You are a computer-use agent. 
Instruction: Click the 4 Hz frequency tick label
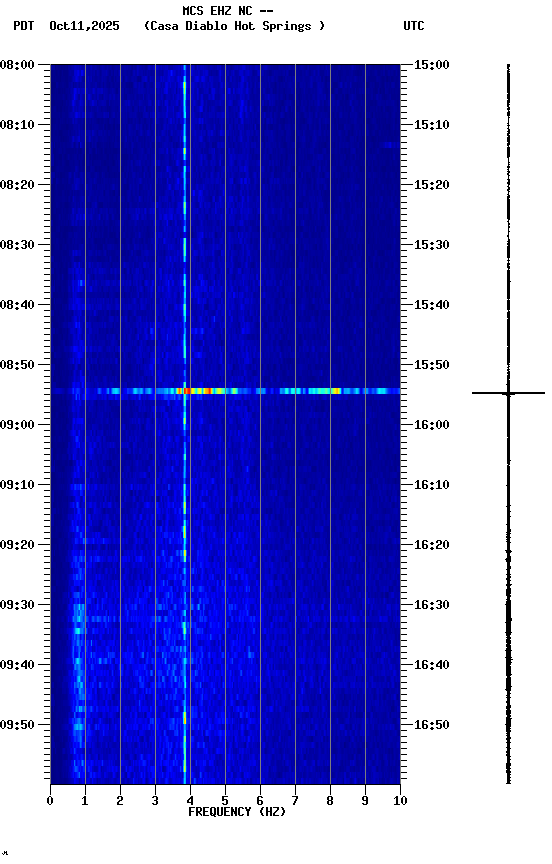coord(190,801)
